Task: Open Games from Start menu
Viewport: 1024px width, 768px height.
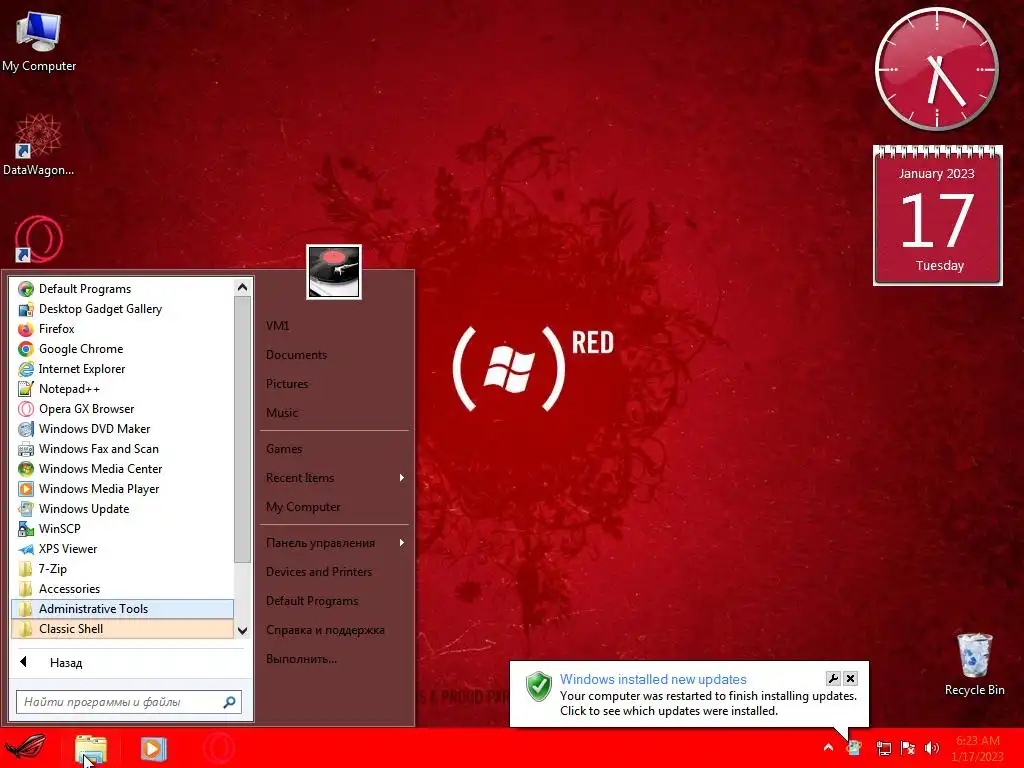Action: (x=334, y=449)
